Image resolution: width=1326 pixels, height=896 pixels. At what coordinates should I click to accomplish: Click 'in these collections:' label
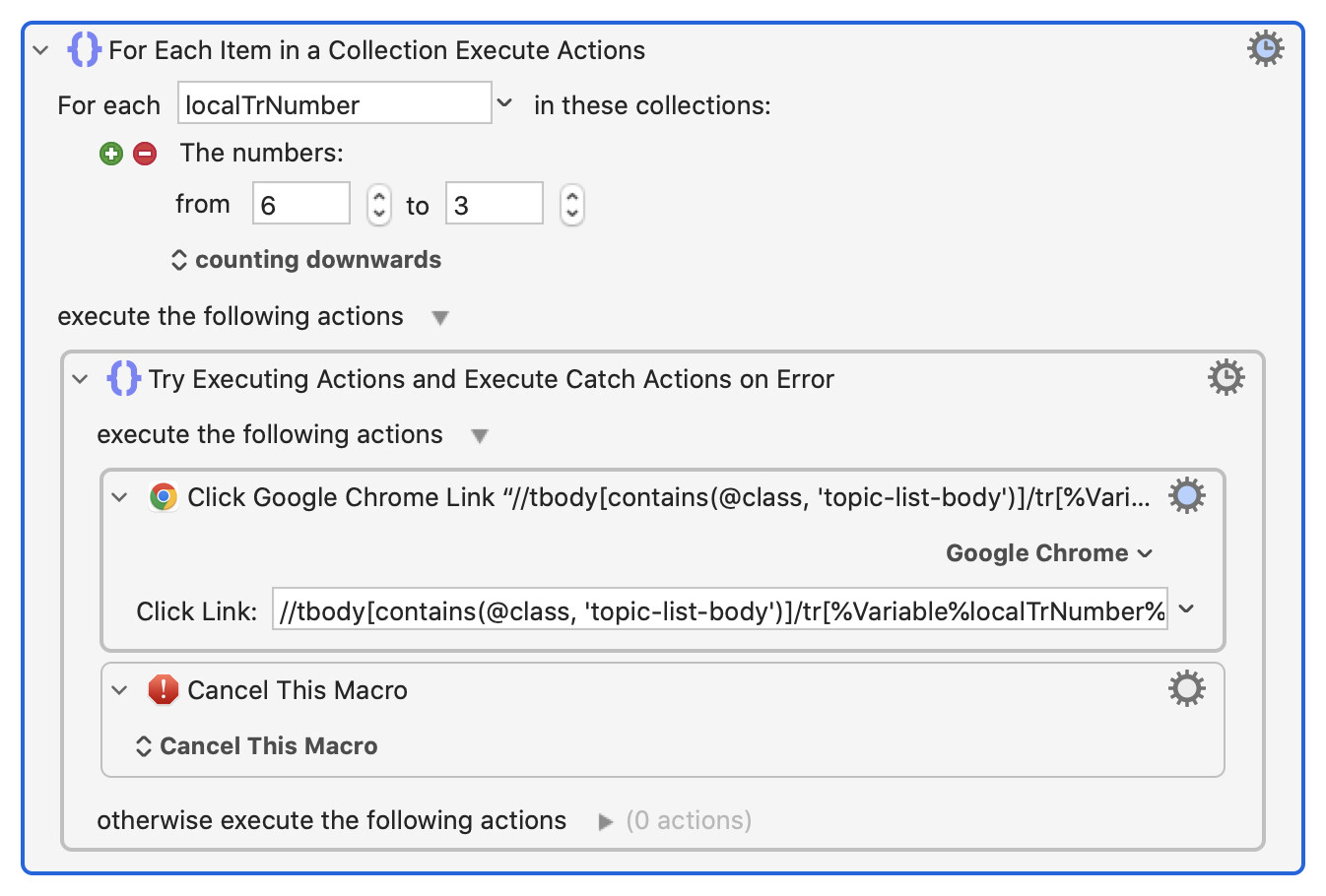[652, 105]
